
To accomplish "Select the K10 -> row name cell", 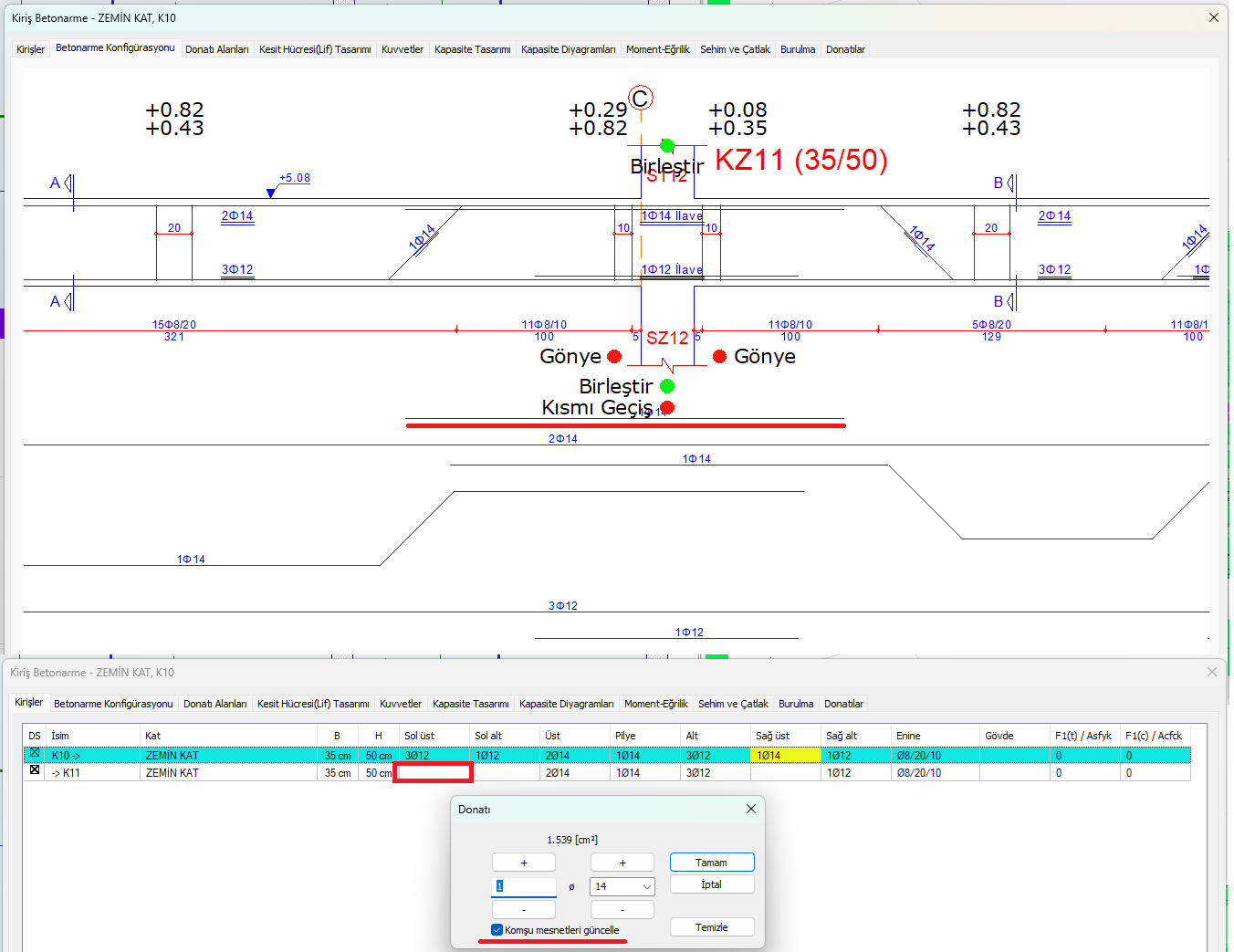I will point(92,755).
